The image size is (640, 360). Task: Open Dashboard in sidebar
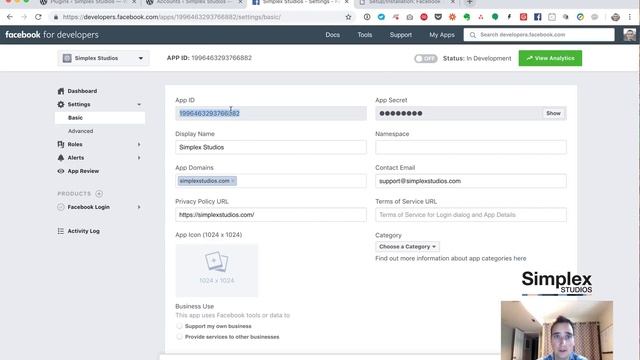(82, 91)
